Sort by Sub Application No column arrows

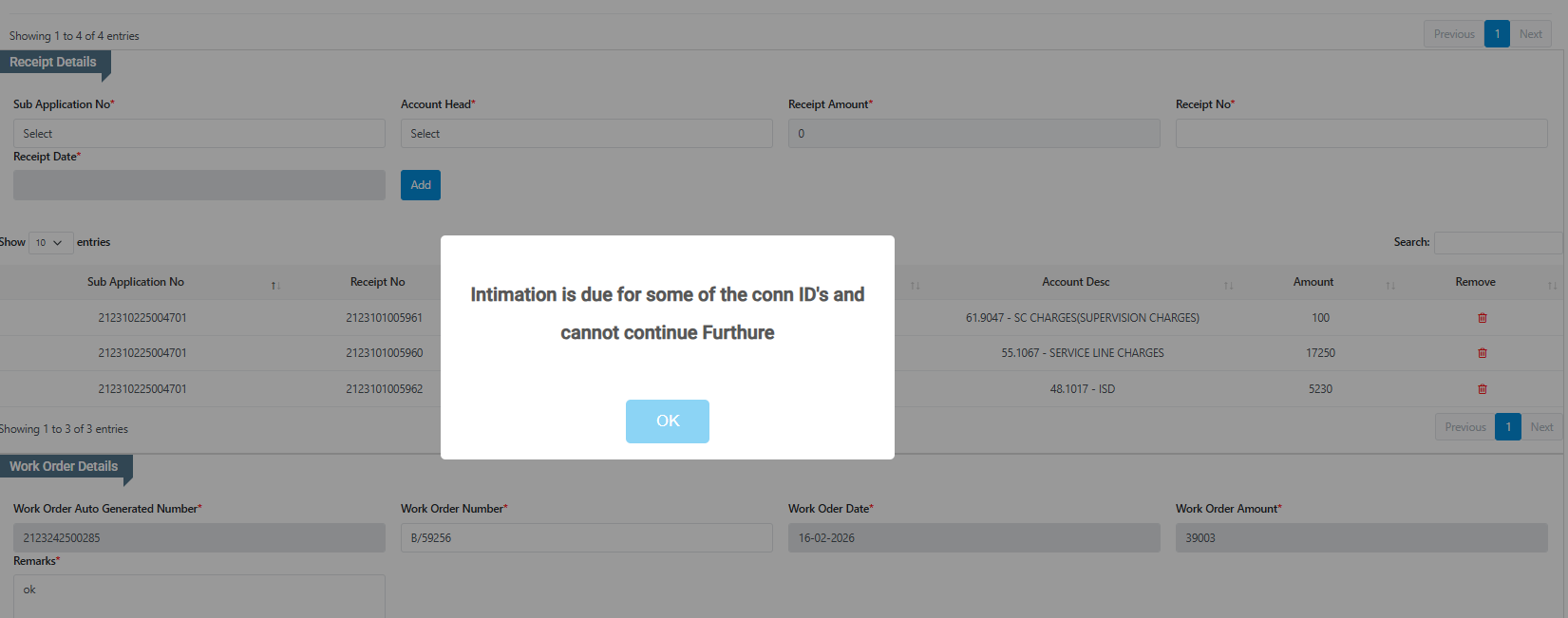[x=275, y=285]
